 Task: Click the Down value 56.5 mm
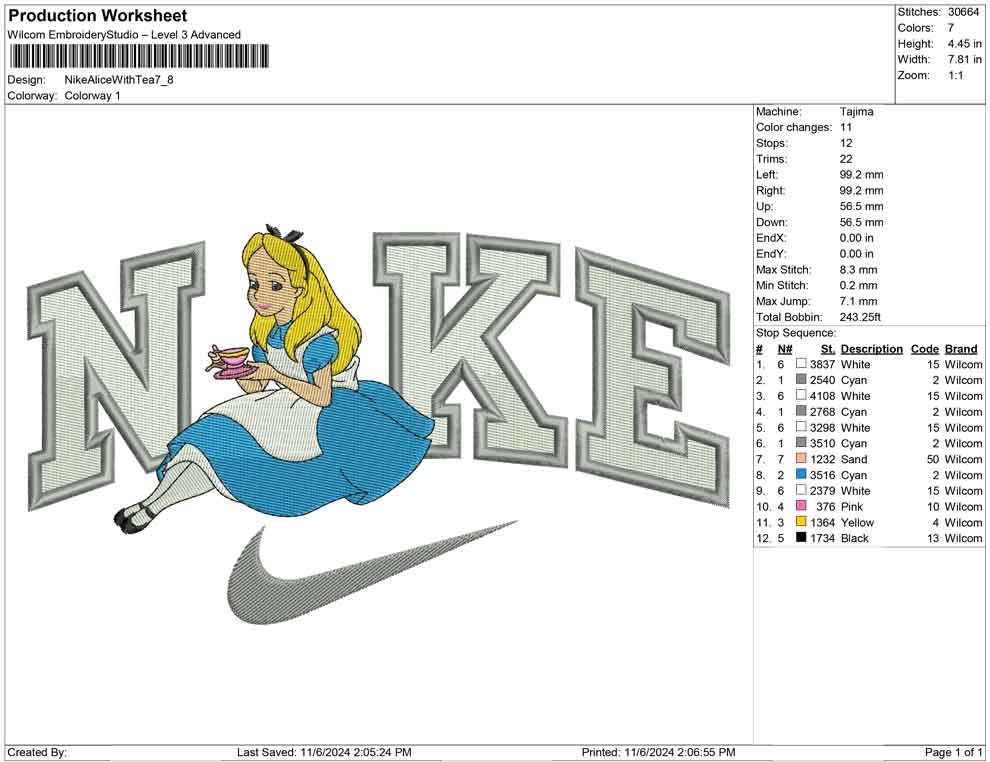point(861,222)
